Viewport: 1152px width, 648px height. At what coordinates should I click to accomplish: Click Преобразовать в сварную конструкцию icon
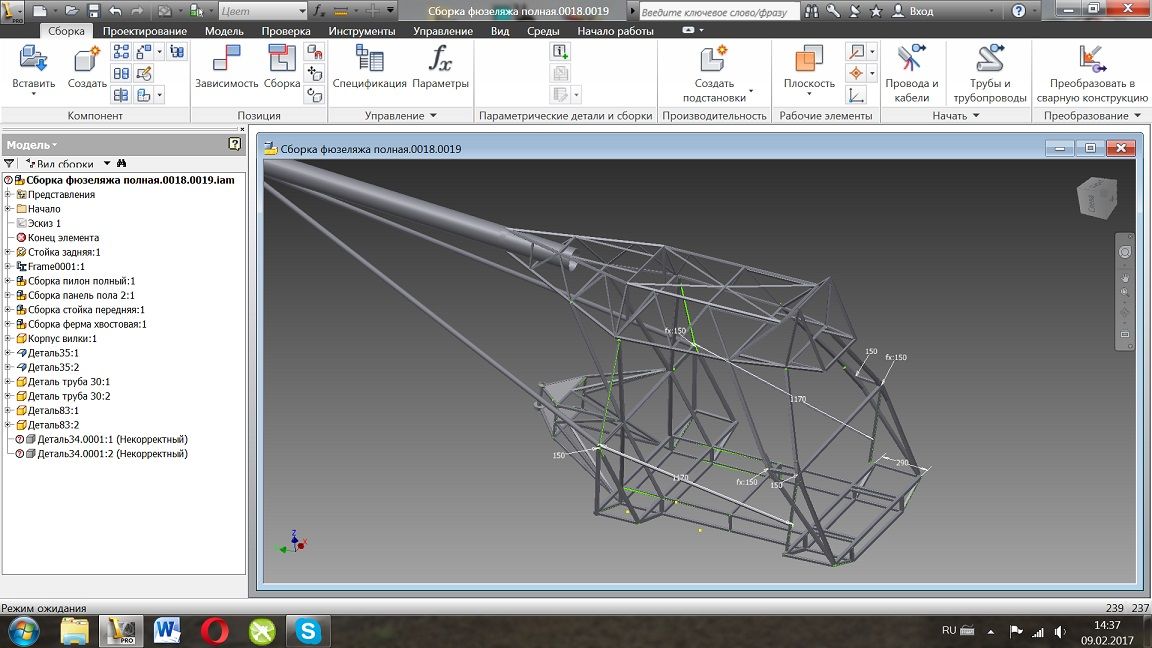click(1091, 62)
